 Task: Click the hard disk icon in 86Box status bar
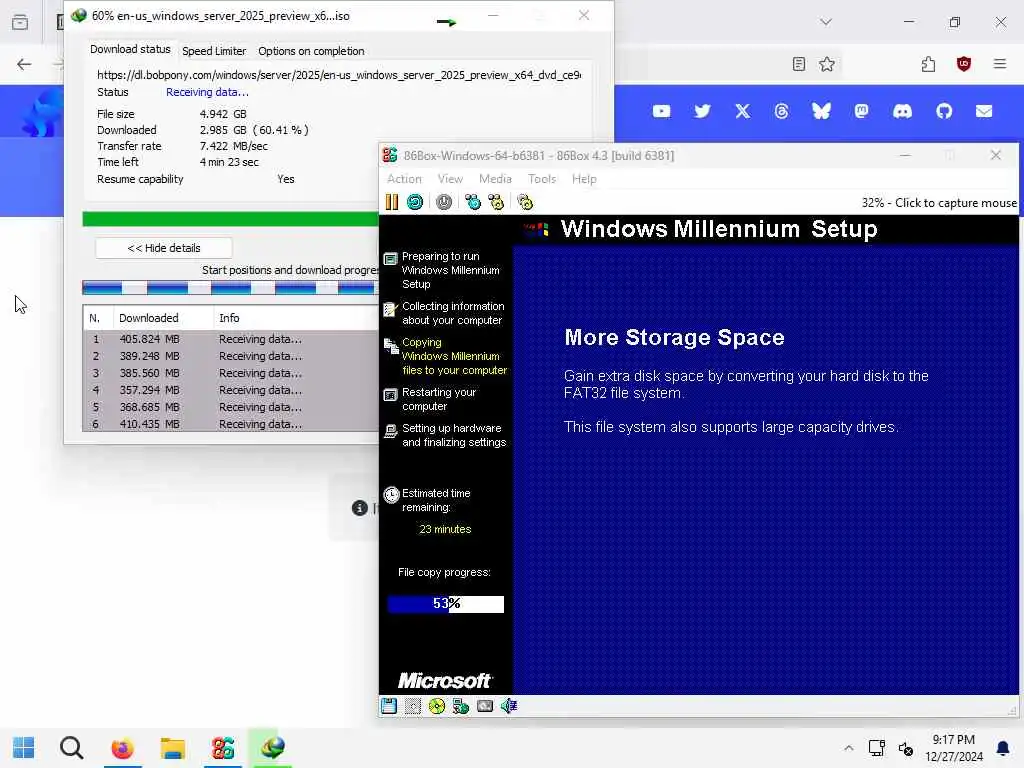(x=485, y=705)
